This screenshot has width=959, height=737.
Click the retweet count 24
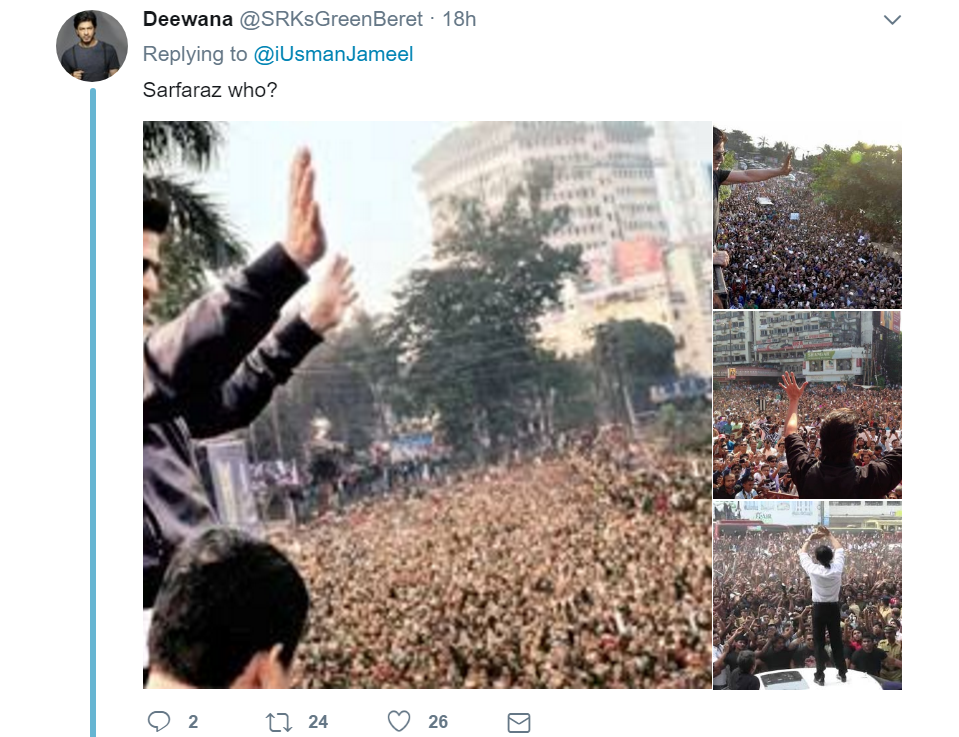[x=318, y=722]
